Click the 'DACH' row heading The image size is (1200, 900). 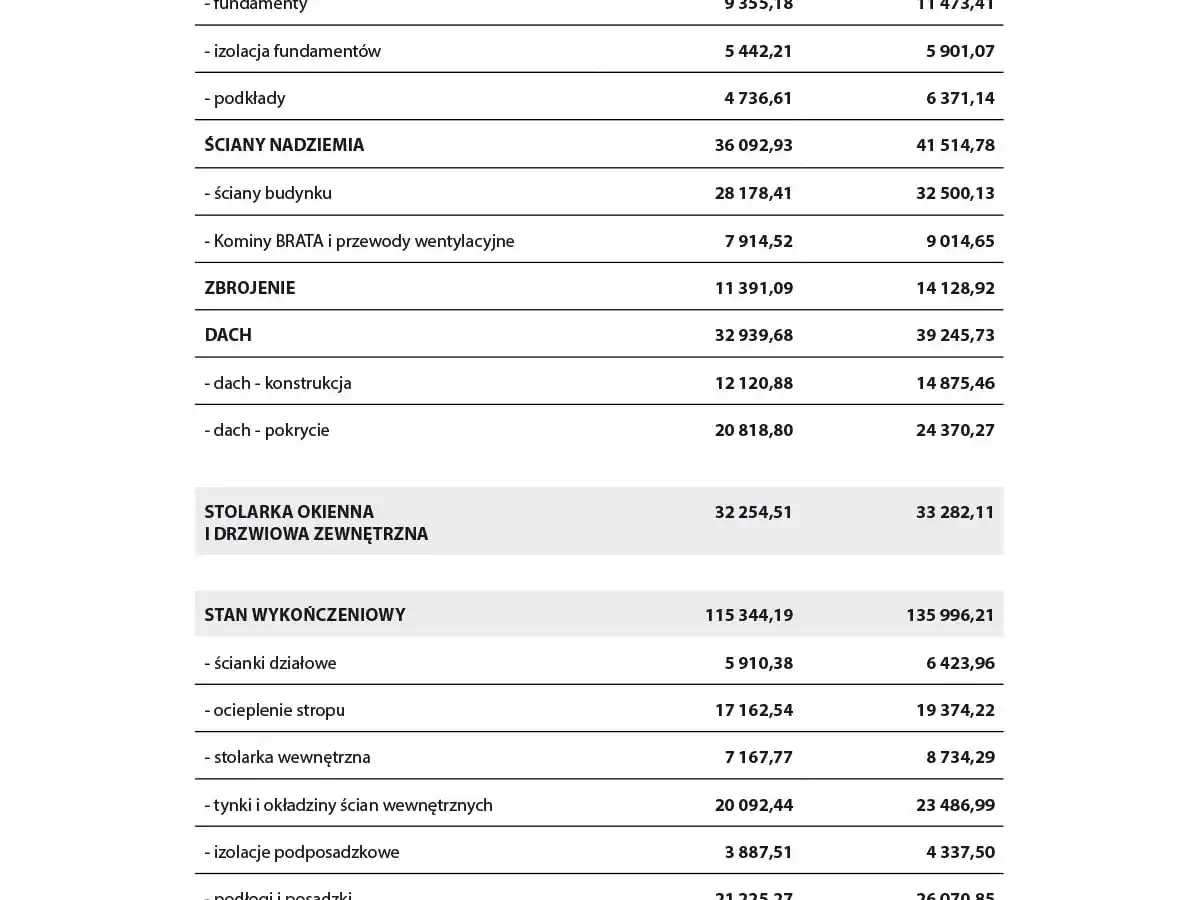[228, 335]
